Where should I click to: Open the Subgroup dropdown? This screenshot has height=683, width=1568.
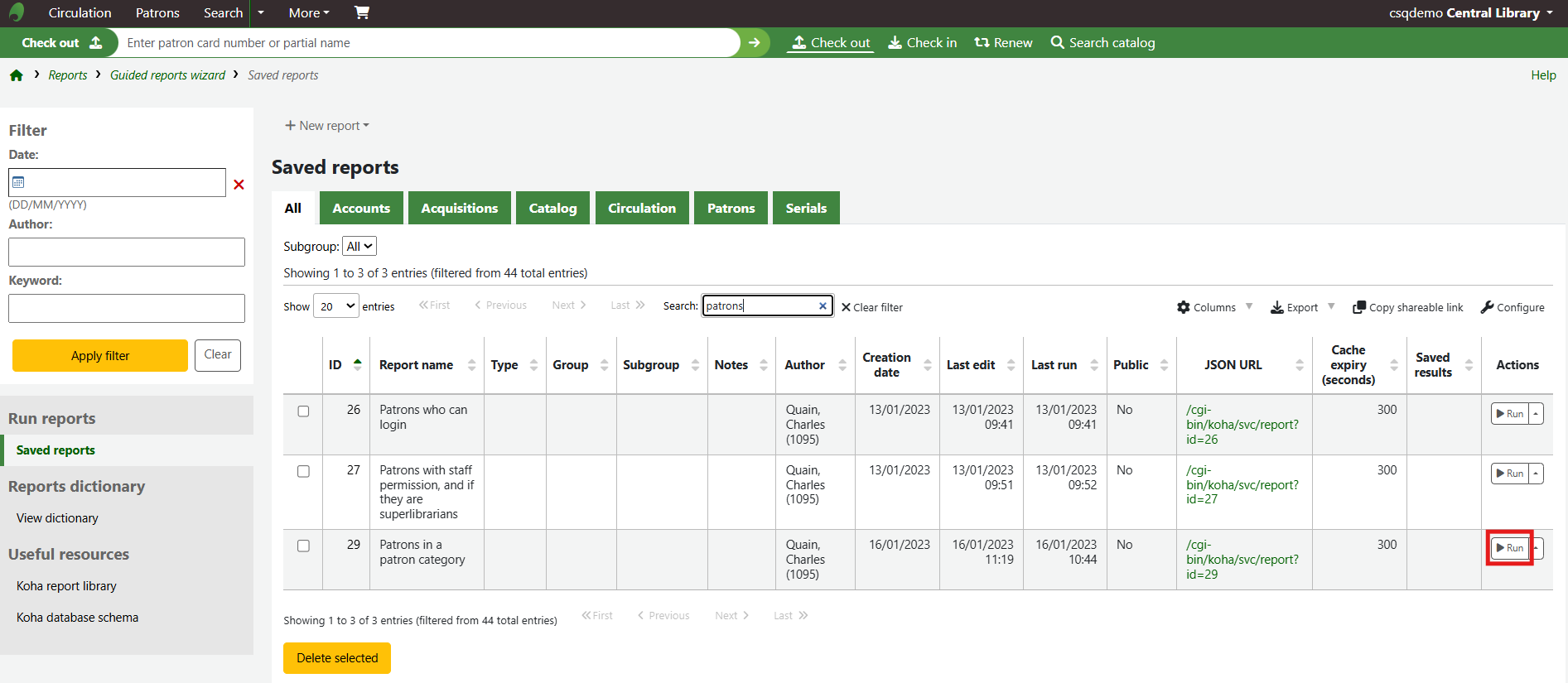point(359,247)
